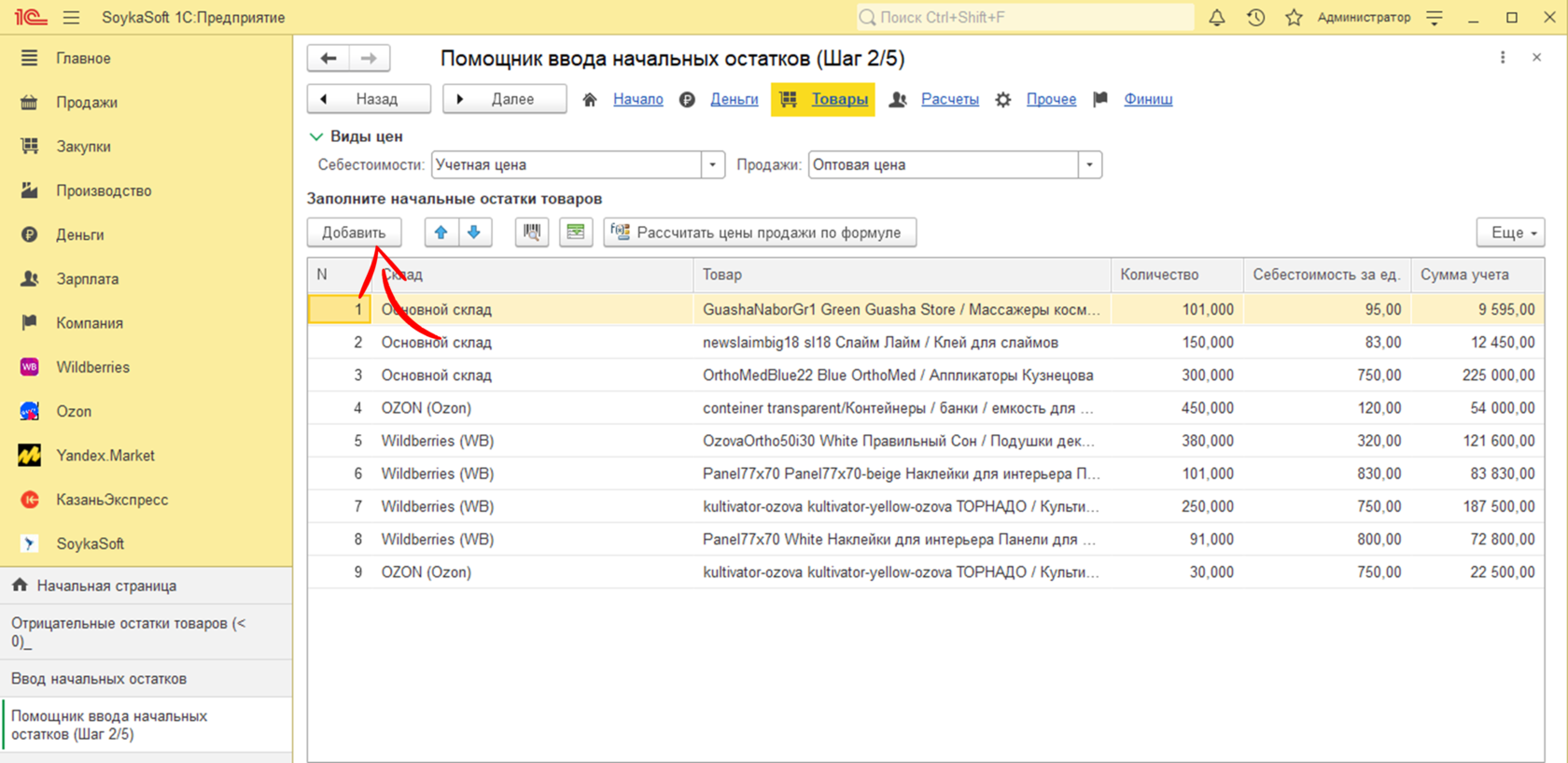This screenshot has width=1568, height=763.
Task: Open the Еще dropdown menu
Action: tap(1510, 233)
